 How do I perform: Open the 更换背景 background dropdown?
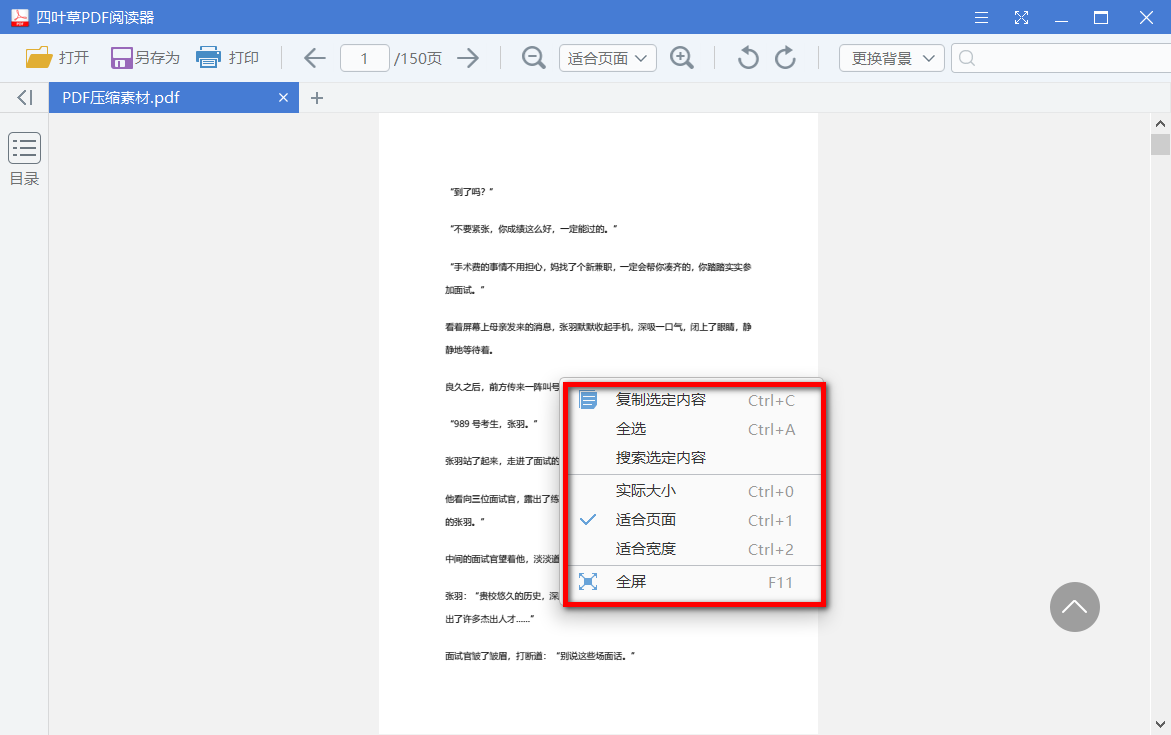(890, 57)
